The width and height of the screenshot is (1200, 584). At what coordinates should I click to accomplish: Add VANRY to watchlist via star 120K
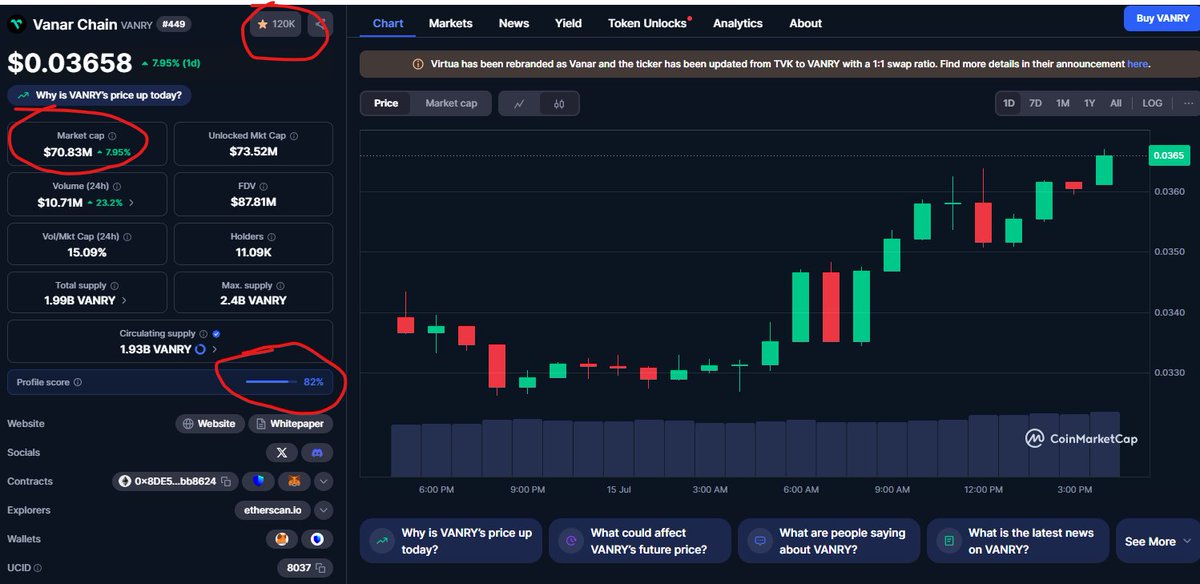(277, 23)
